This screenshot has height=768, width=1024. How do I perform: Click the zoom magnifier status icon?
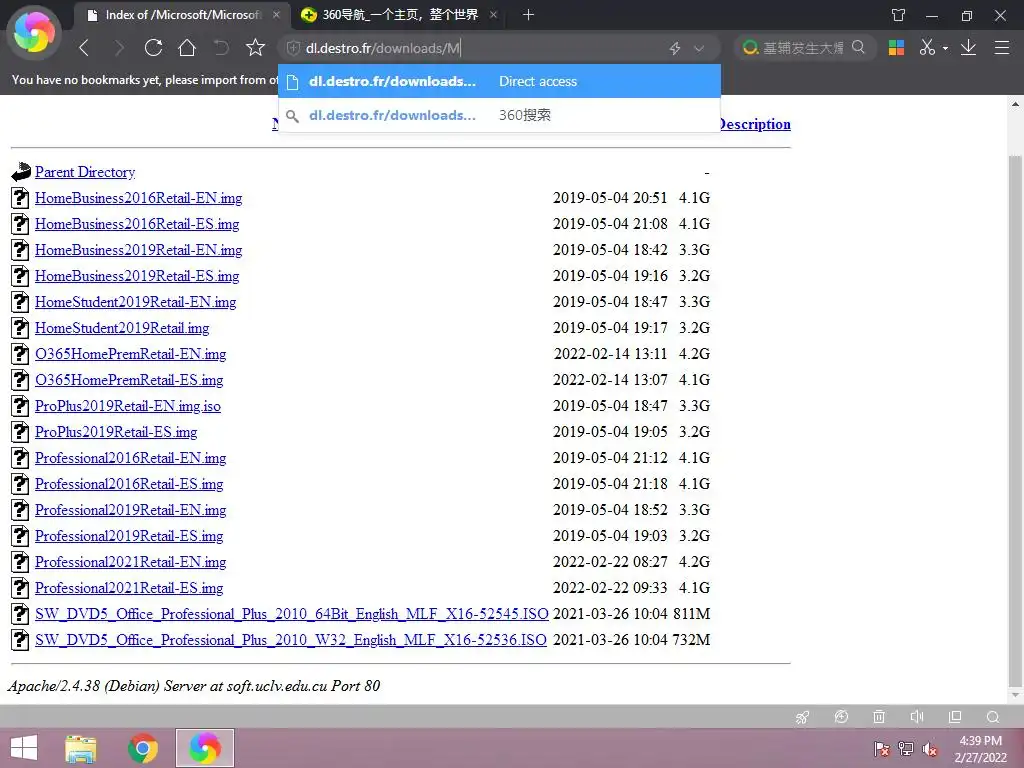click(993, 717)
